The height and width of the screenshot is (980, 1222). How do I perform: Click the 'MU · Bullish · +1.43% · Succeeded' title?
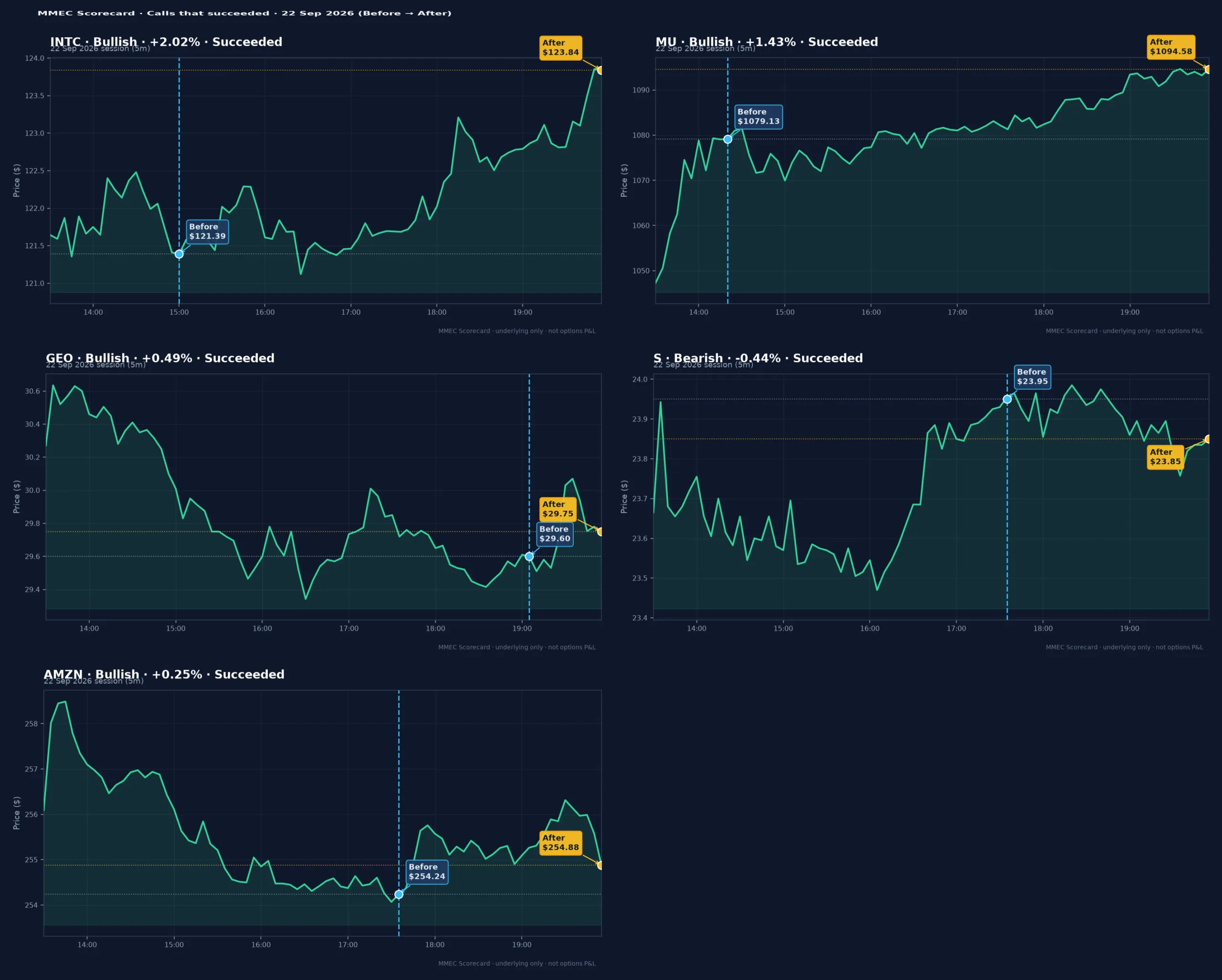(767, 42)
